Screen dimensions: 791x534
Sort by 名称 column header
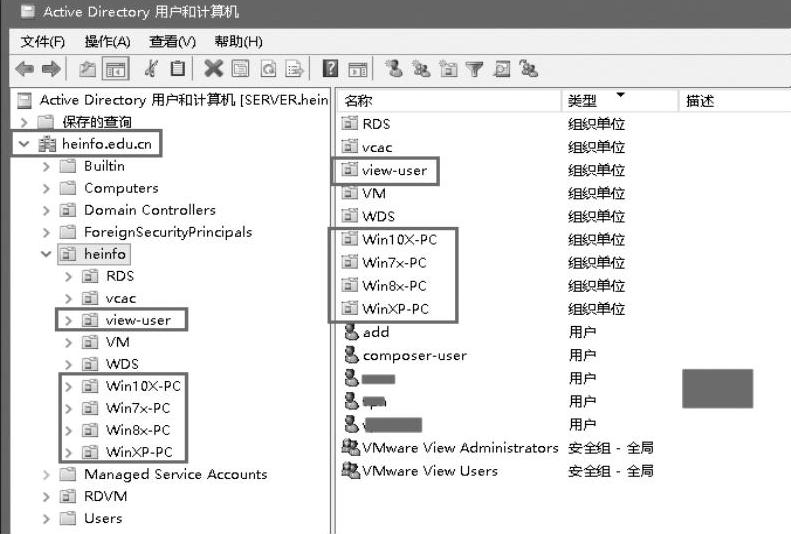pos(448,101)
